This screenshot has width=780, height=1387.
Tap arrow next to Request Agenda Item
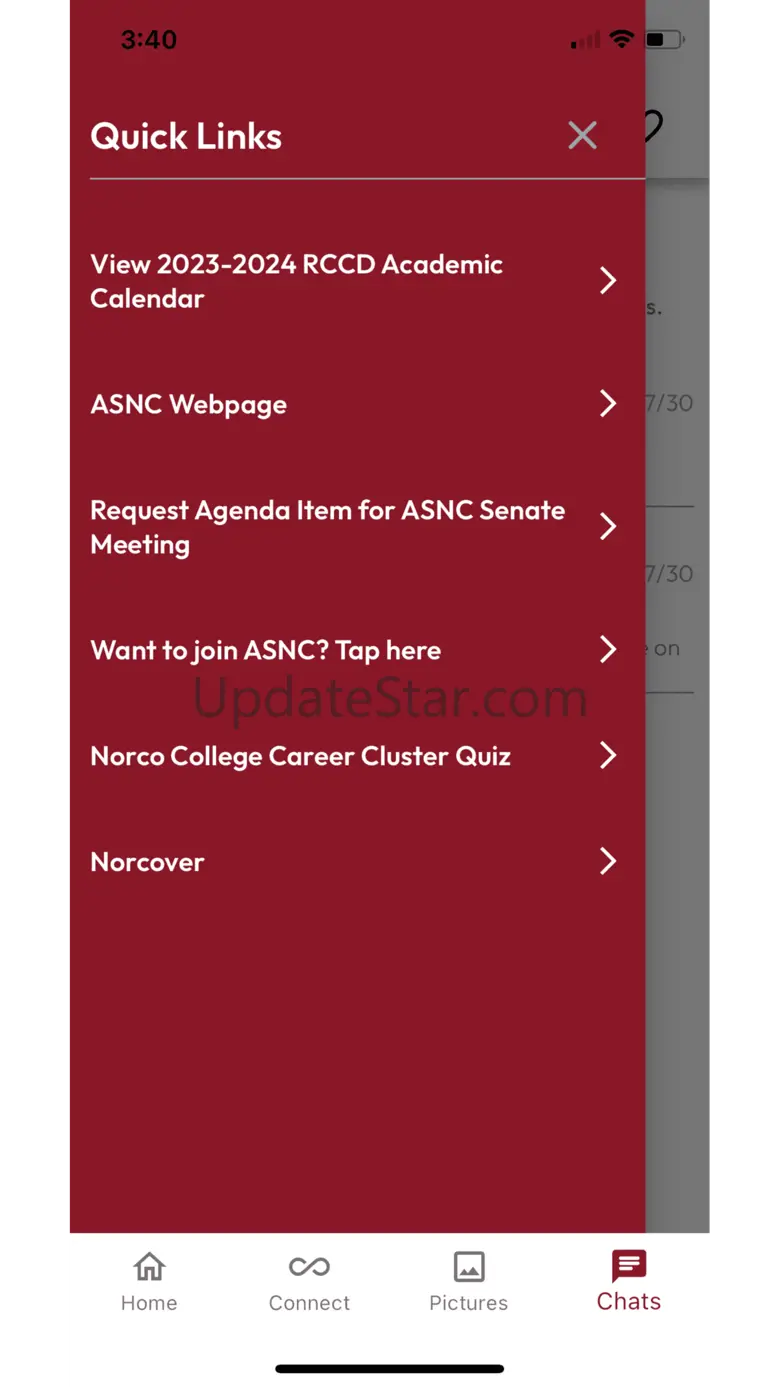607,527
